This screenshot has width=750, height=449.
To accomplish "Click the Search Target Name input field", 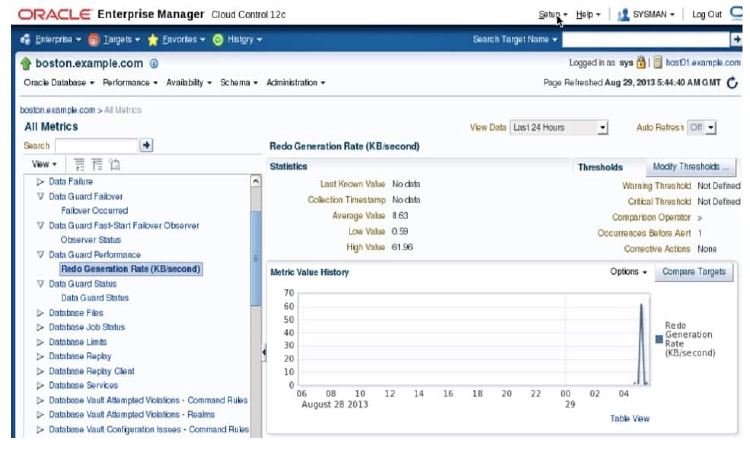I will coord(646,40).
